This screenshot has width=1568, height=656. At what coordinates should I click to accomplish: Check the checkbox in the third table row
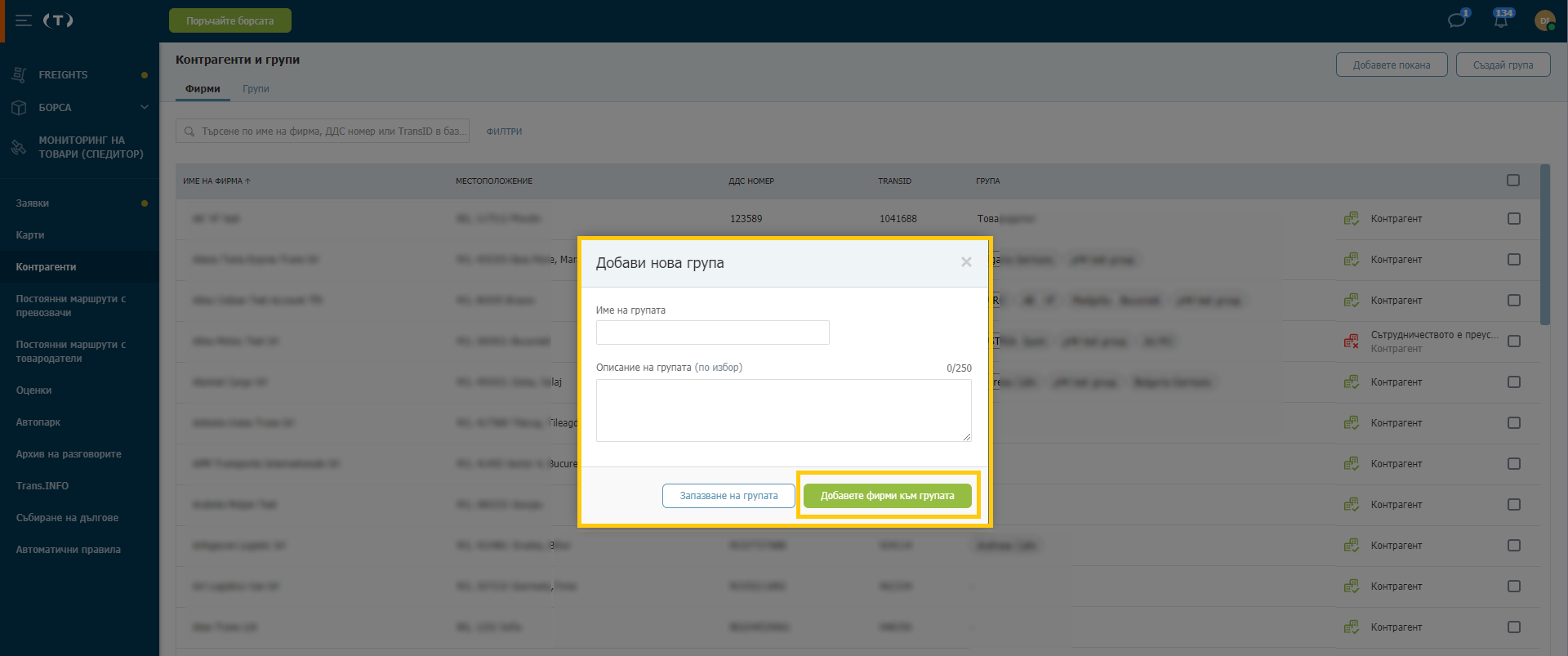[x=1513, y=301]
